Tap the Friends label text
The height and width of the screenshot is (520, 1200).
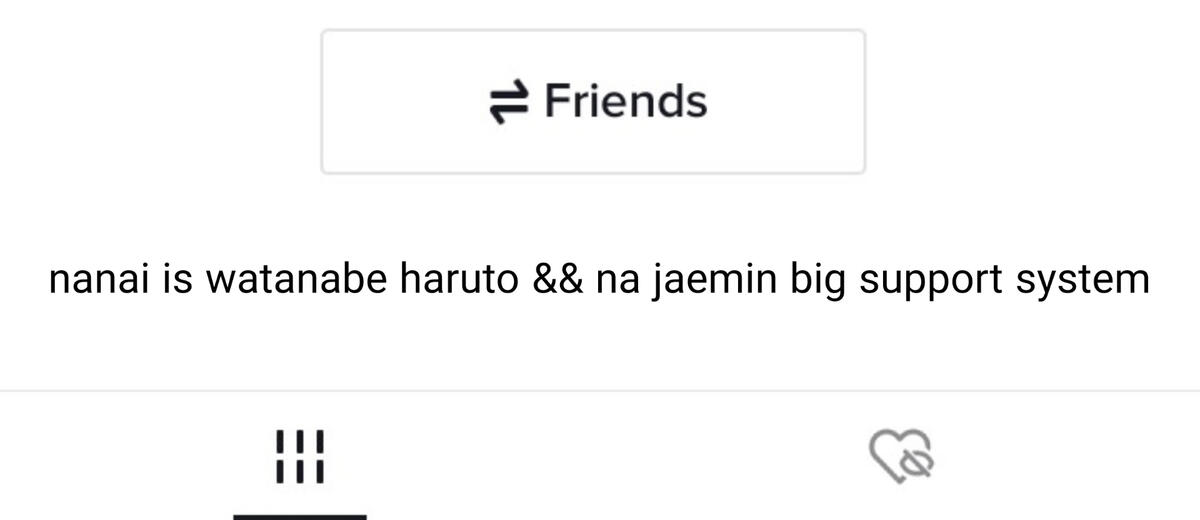[x=625, y=101]
